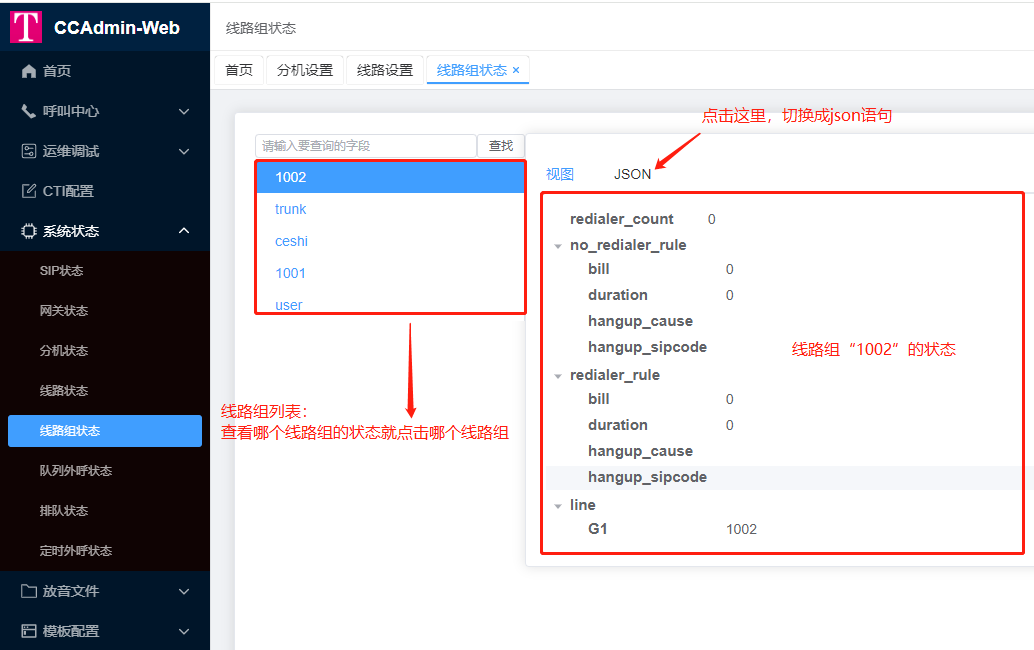
Task: Click the phone icon for 呼叫中心
Action: pyautogui.click(x=28, y=111)
